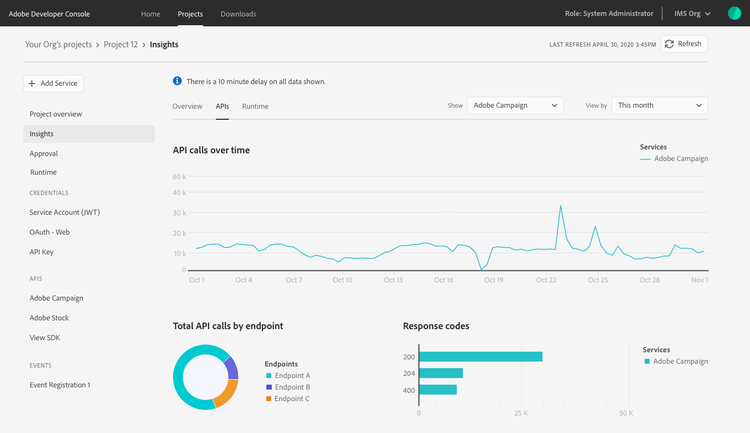This screenshot has width=750, height=433.
Task: Open Your Org's projects breadcrumb
Action: [x=58, y=44]
